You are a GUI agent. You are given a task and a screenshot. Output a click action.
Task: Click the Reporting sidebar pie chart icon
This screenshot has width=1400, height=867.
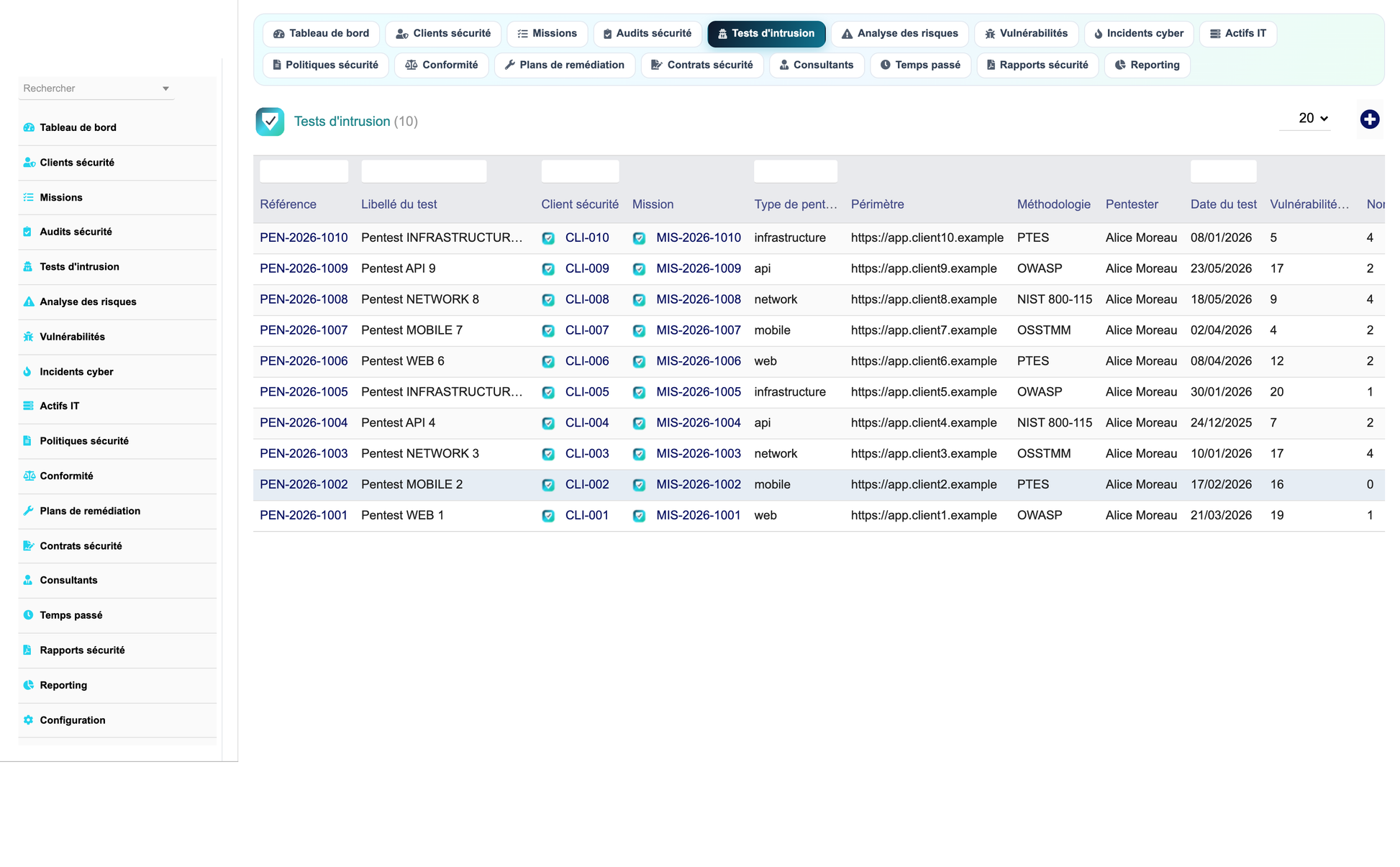28,685
